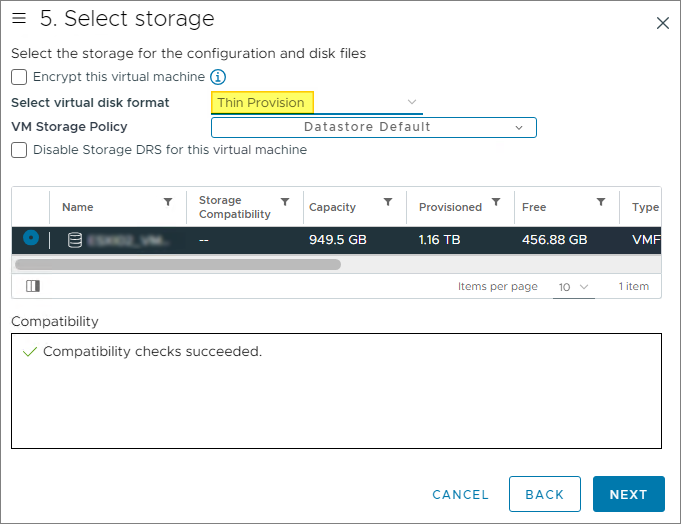Click the Type column header

click(x=645, y=207)
